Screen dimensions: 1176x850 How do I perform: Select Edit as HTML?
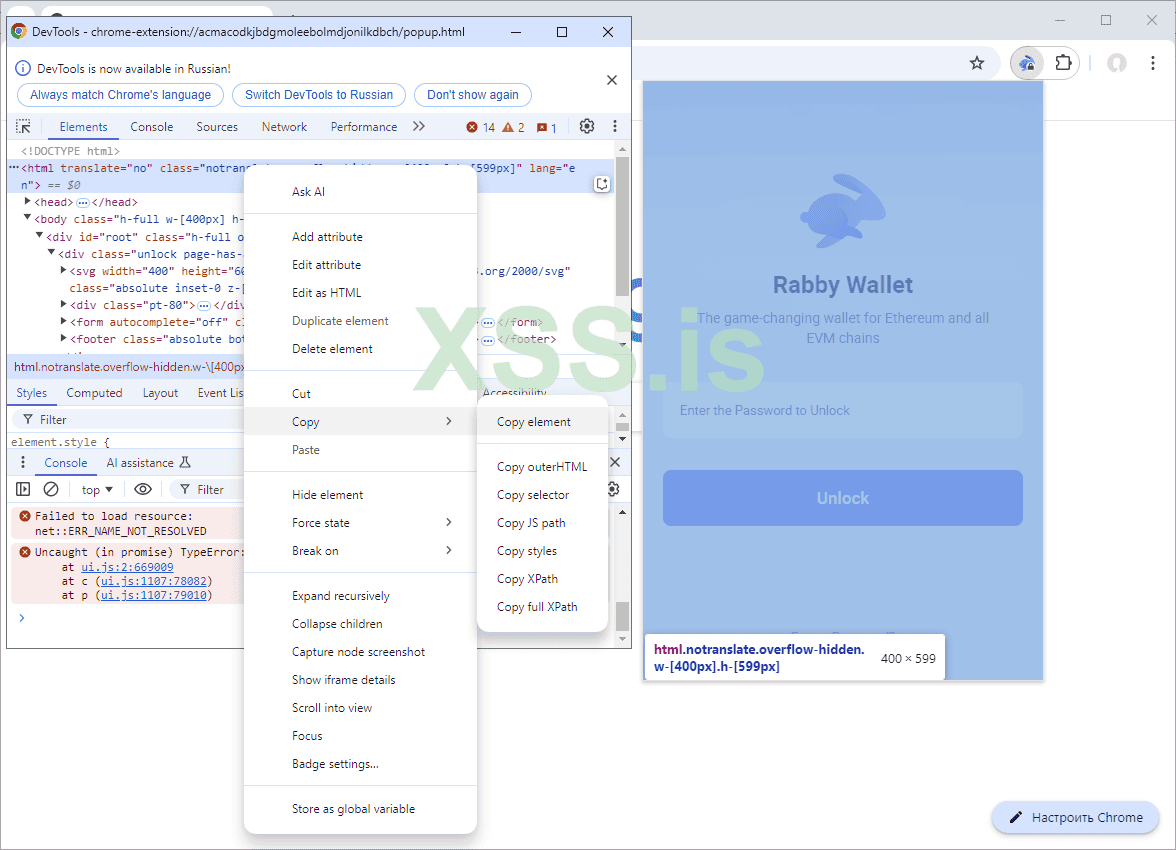(x=361, y=293)
